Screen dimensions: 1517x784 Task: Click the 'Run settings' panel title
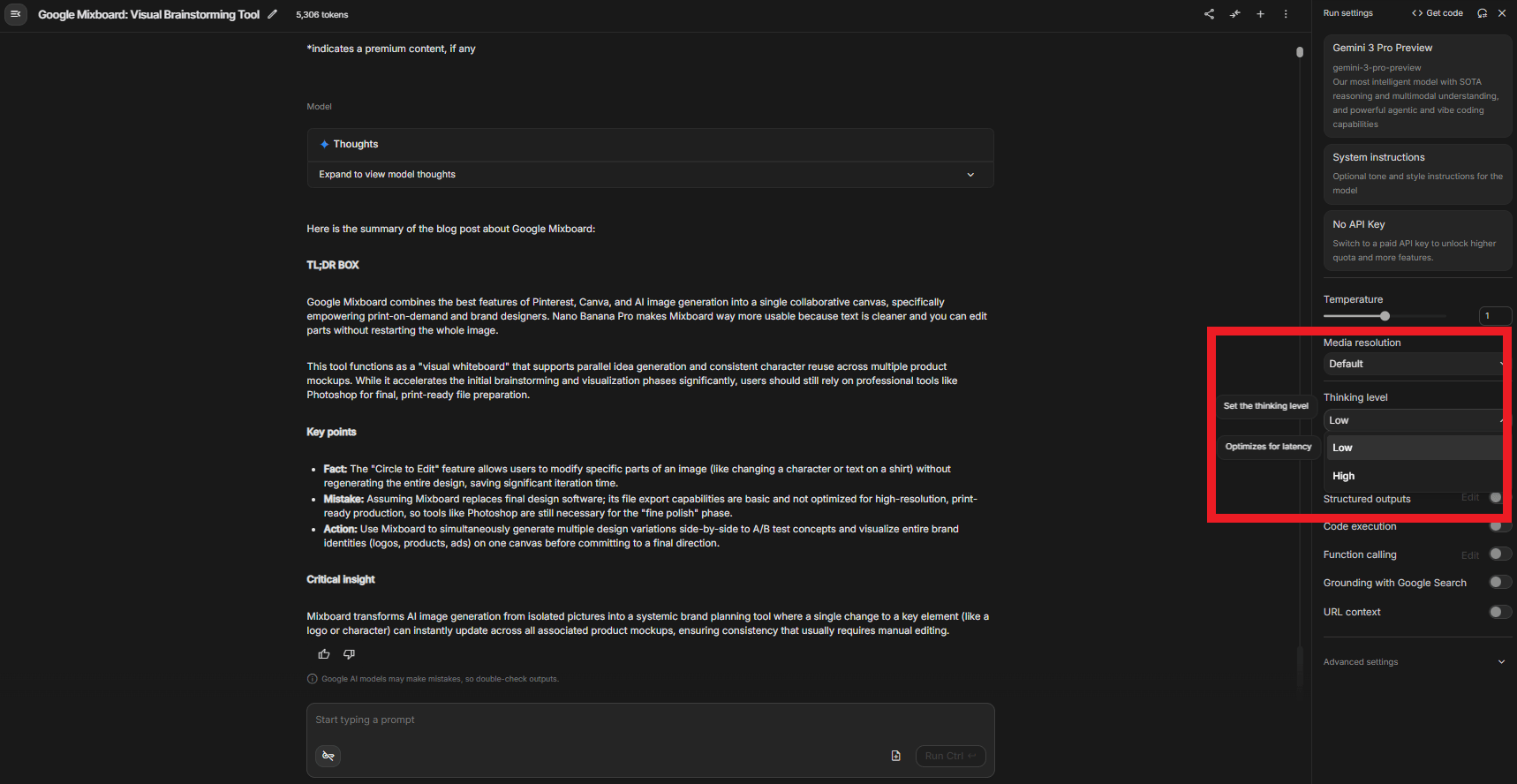[1348, 13]
